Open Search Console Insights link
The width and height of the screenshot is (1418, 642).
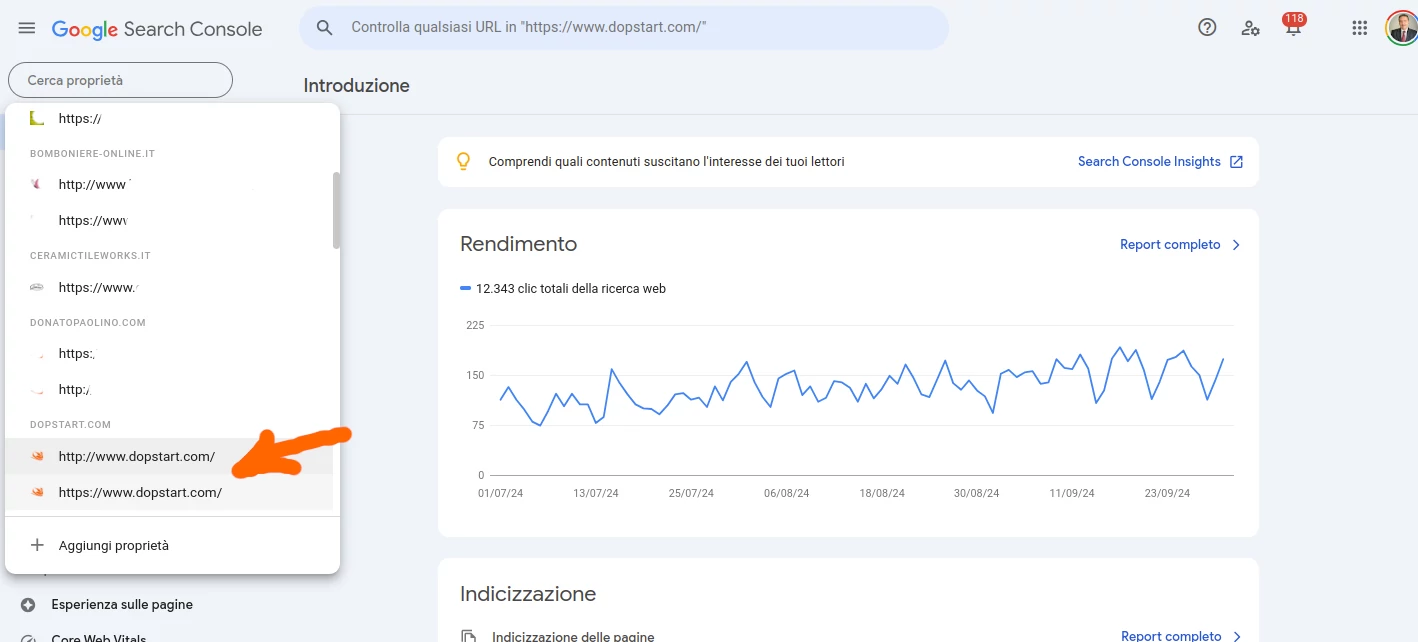pyautogui.click(x=1149, y=161)
